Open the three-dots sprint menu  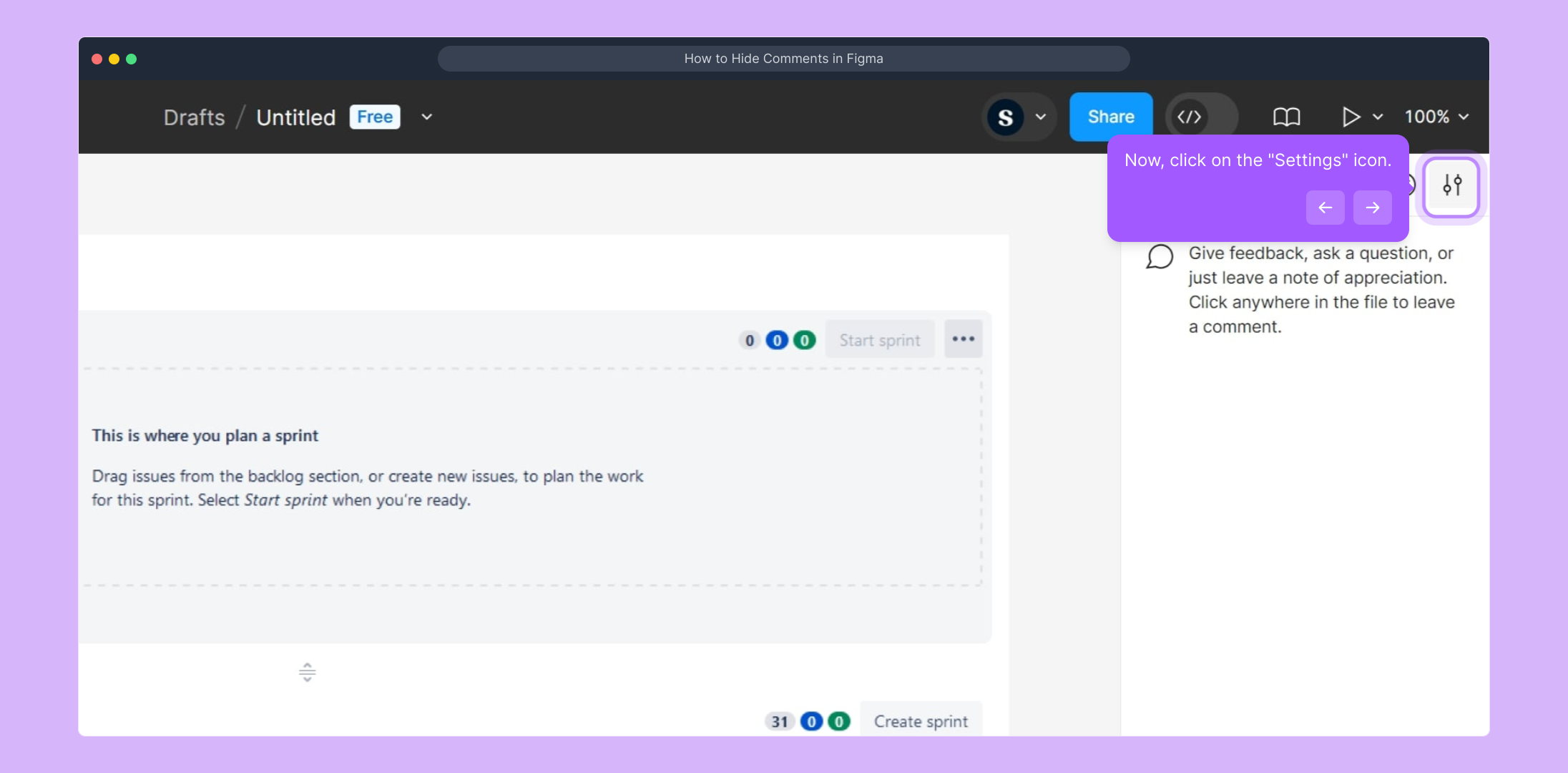click(x=963, y=339)
